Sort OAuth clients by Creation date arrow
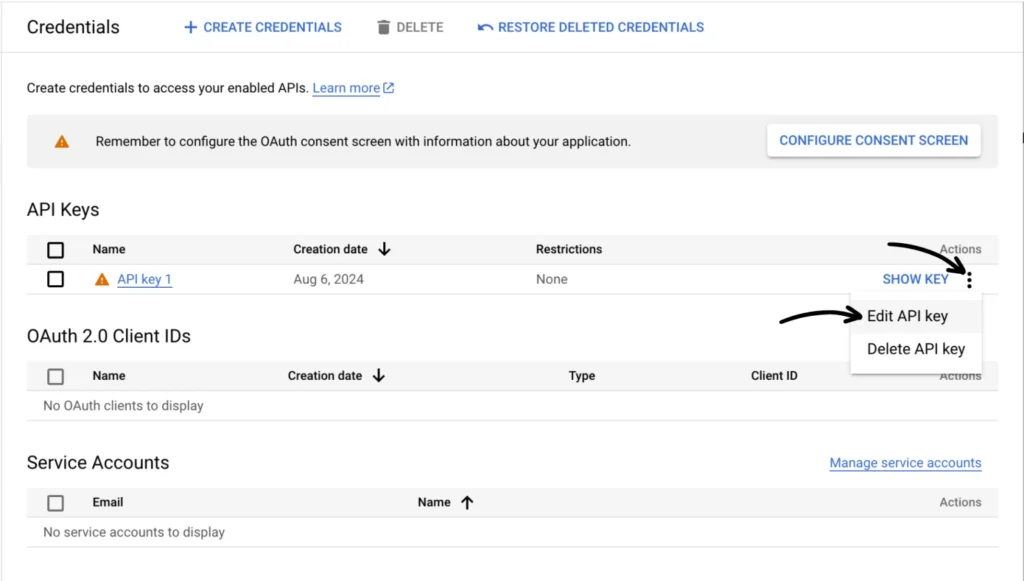This screenshot has height=581, width=1024. pos(379,376)
